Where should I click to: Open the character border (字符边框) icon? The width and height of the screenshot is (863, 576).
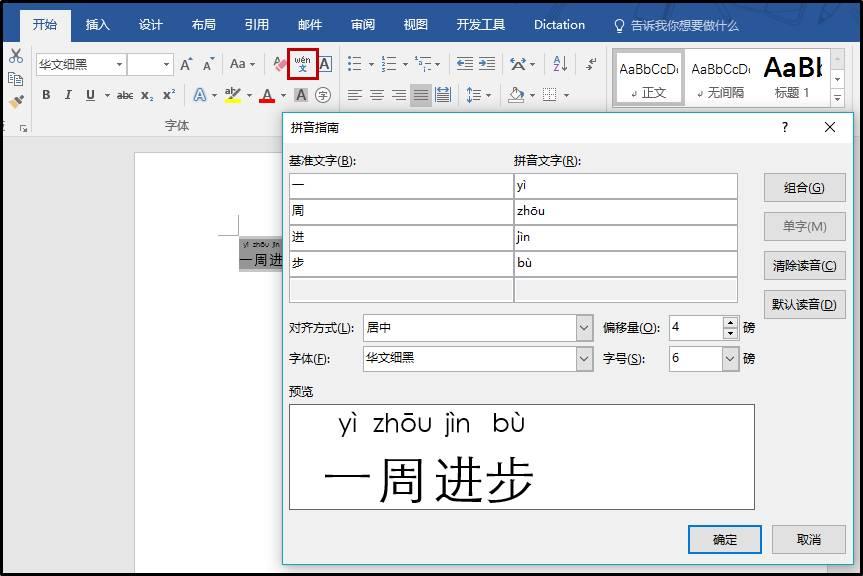click(x=323, y=65)
